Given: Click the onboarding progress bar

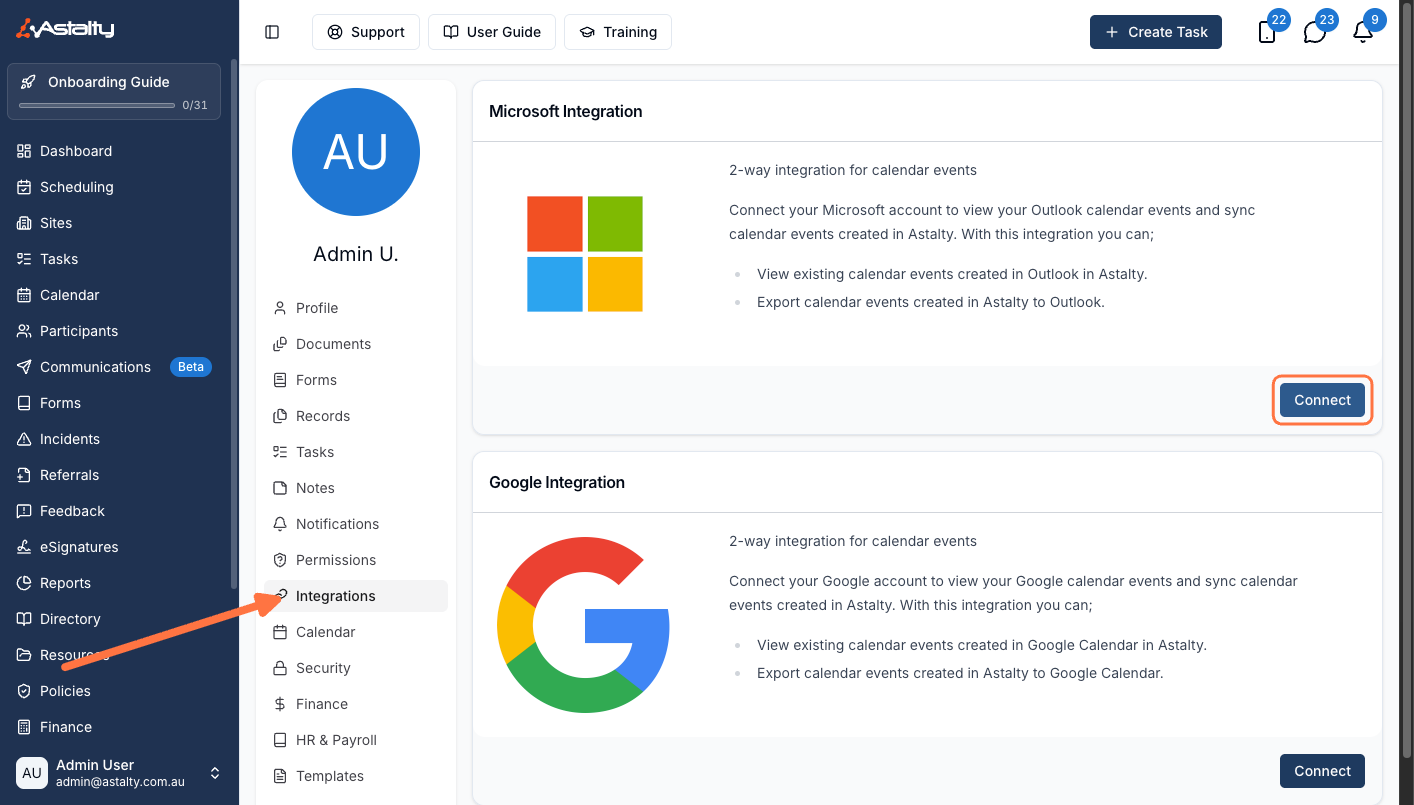Looking at the screenshot, I should pyautogui.click(x=97, y=105).
